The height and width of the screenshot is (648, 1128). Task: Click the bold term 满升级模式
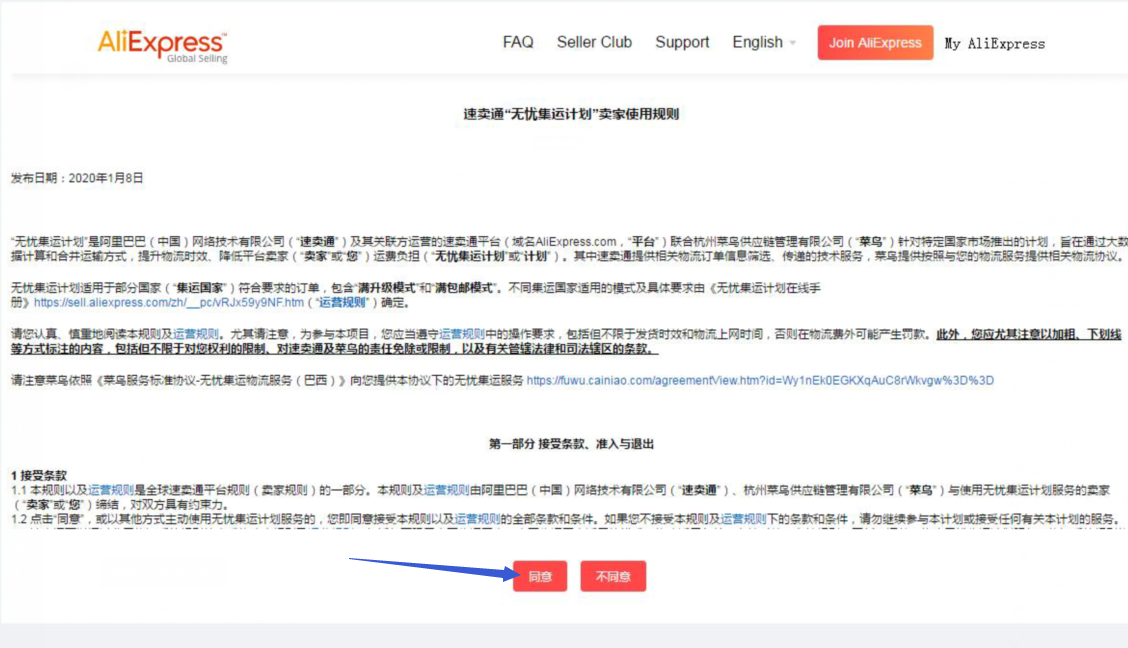(x=387, y=288)
